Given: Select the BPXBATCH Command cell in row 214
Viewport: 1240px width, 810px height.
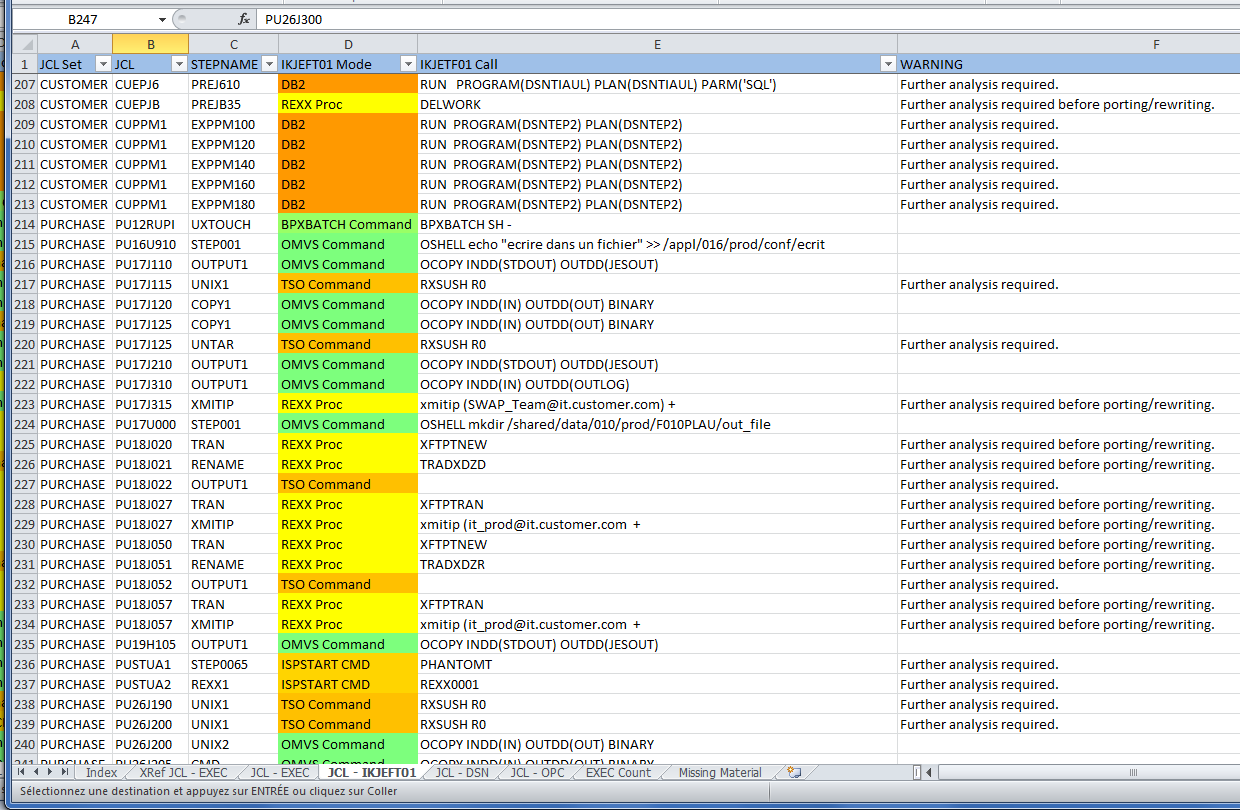Looking at the screenshot, I should point(347,224).
